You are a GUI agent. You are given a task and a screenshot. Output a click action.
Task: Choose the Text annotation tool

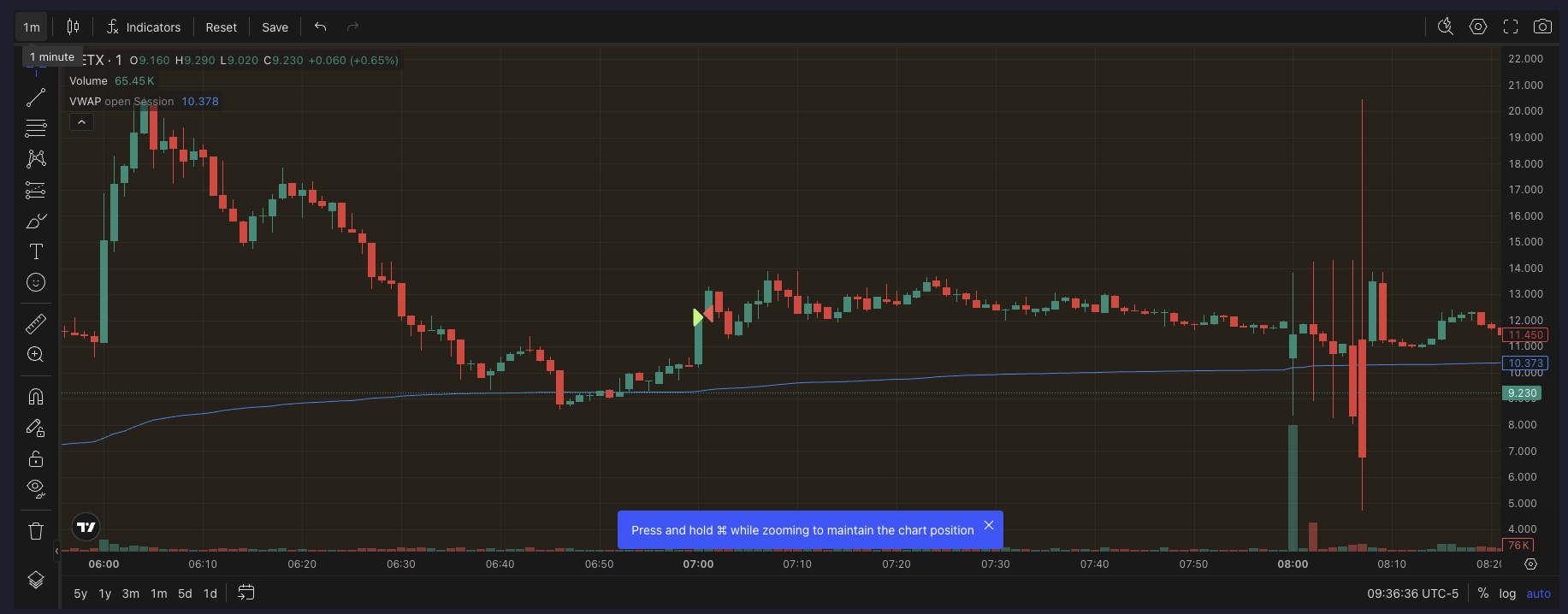[x=36, y=251]
